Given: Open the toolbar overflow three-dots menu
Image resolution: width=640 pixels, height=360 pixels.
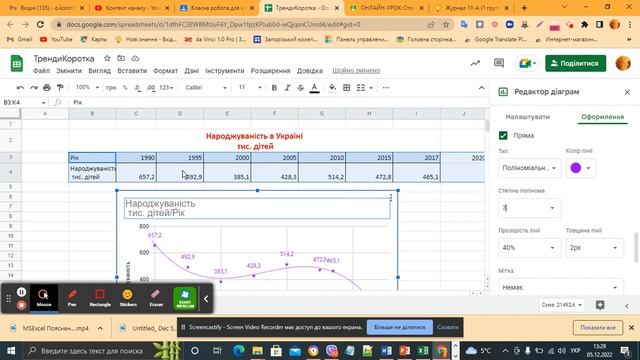Looking at the screenshot, I should click(x=386, y=88).
